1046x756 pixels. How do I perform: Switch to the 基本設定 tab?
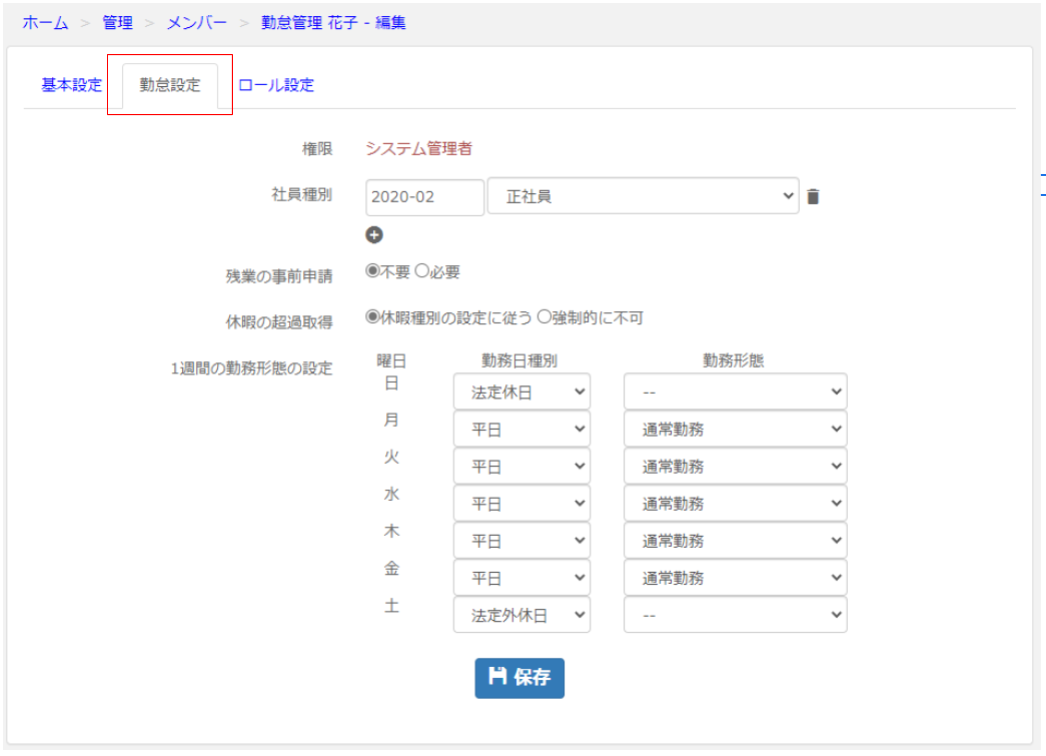71,85
